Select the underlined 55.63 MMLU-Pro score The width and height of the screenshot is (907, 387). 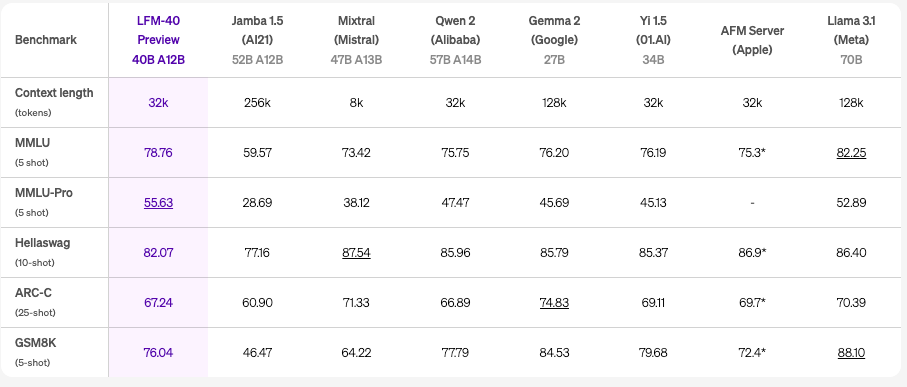click(158, 203)
